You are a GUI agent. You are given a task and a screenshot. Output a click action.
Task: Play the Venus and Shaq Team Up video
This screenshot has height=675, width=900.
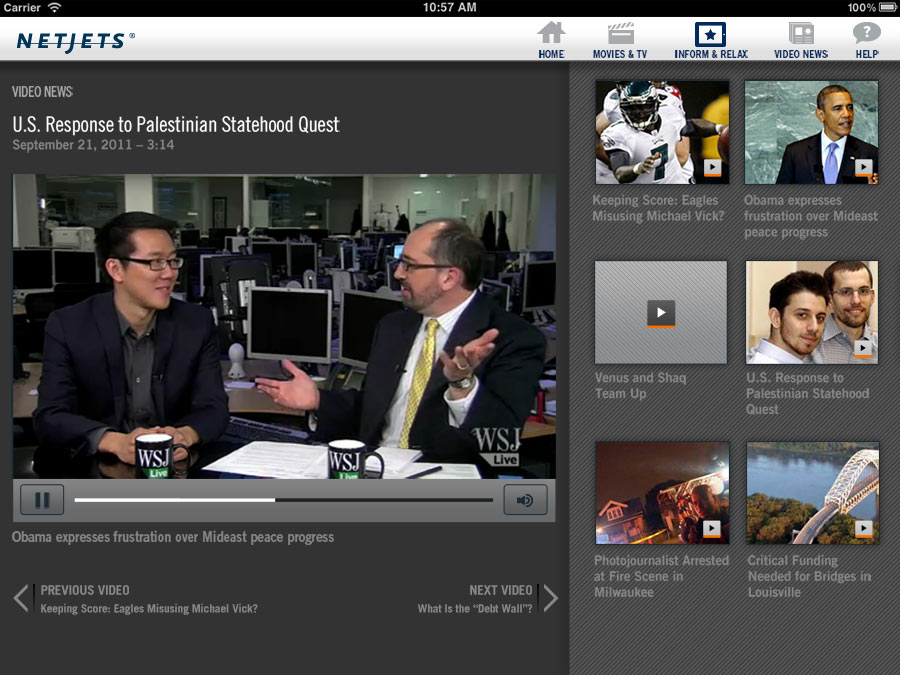pyautogui.click(x=661, y=313)
